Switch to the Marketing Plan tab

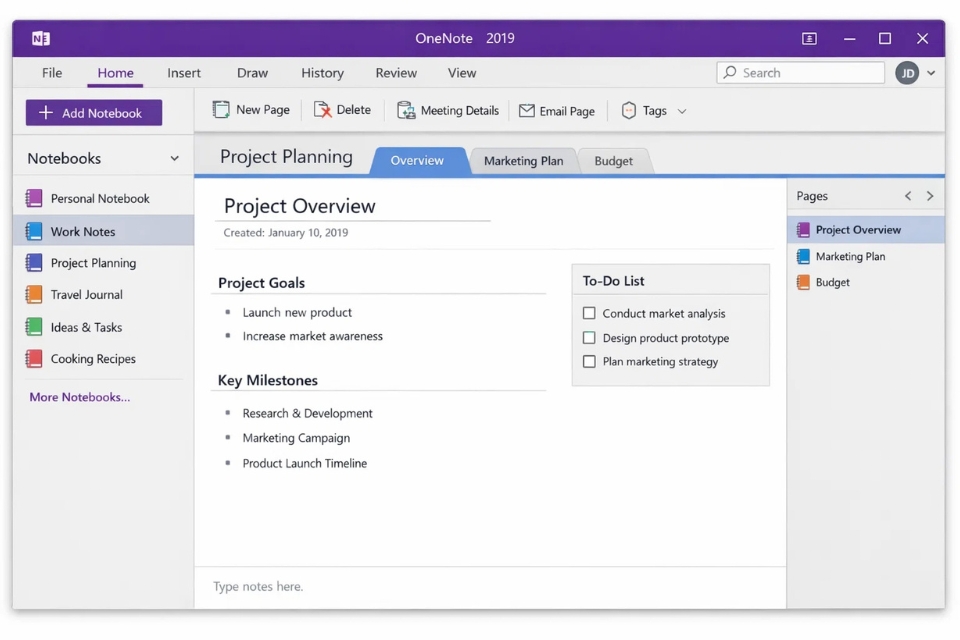[x=523, y=160]
